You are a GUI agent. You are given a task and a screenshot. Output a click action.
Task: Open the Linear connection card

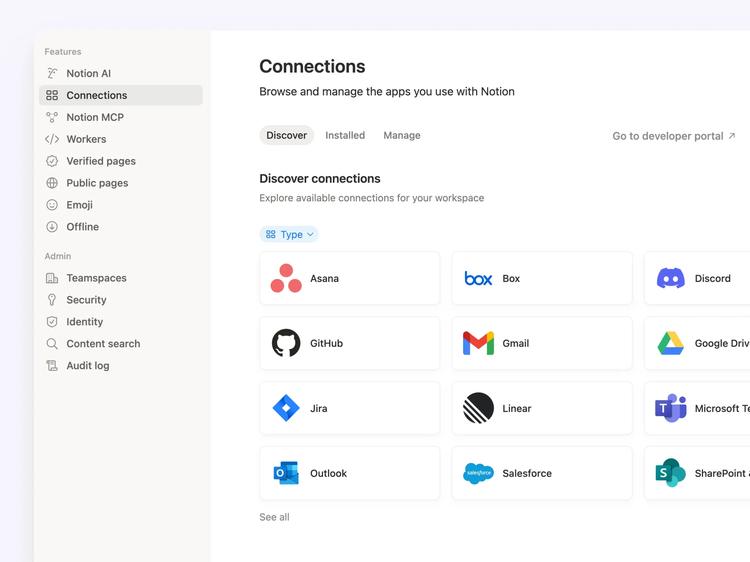(542, 408)
